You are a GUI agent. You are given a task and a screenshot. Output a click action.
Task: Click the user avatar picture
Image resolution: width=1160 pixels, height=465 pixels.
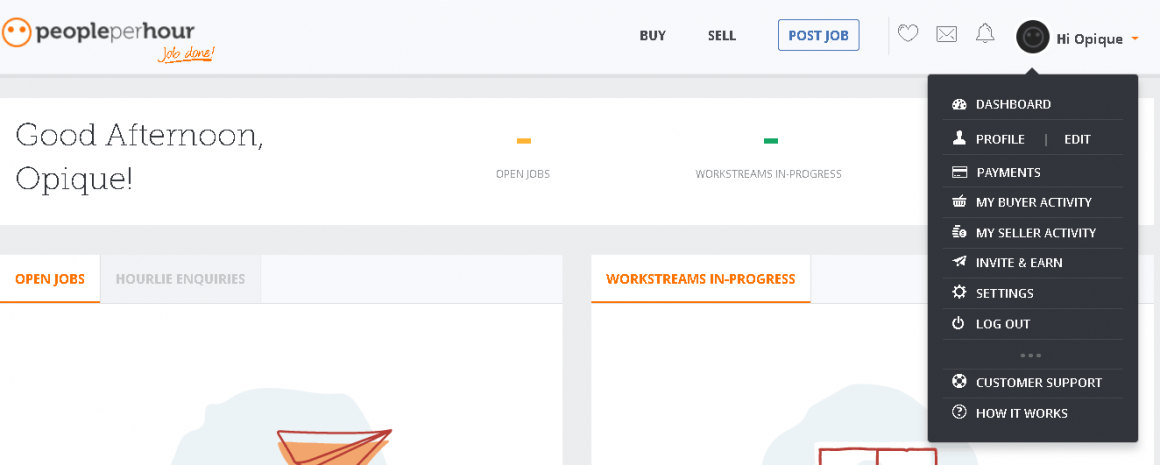click(1032, 37)
